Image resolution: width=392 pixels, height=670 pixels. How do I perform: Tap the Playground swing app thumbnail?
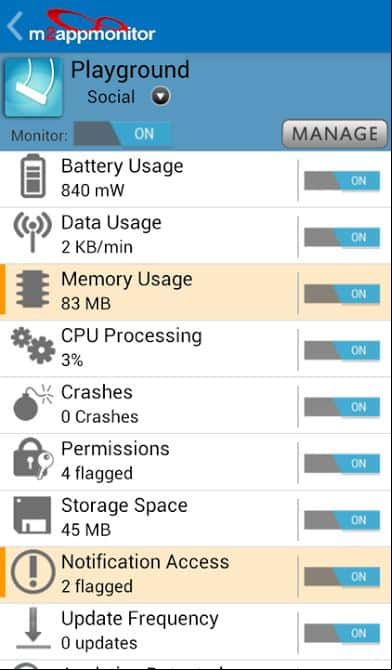coord(33,88)
